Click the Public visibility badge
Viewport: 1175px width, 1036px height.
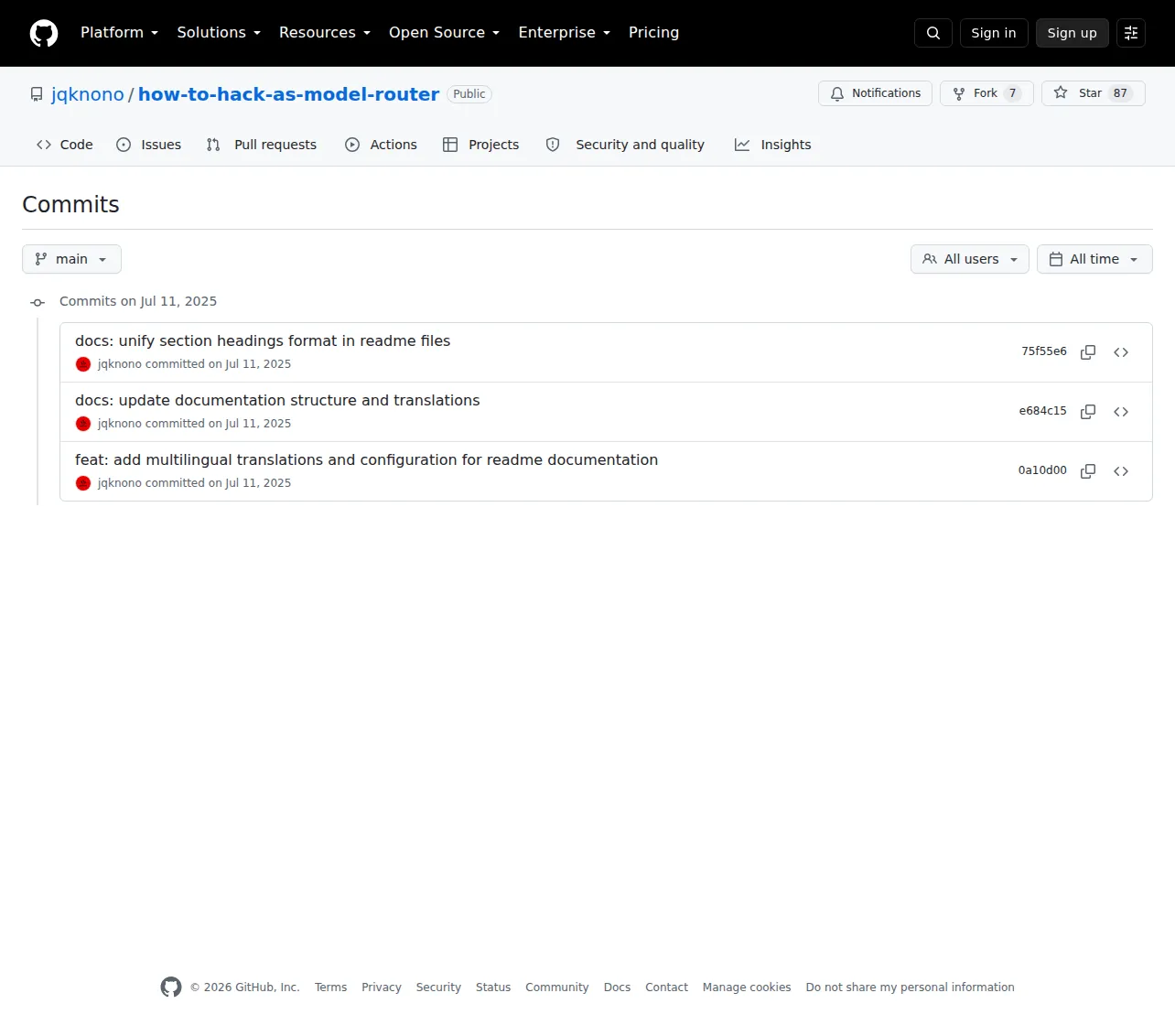coord(469,94)
